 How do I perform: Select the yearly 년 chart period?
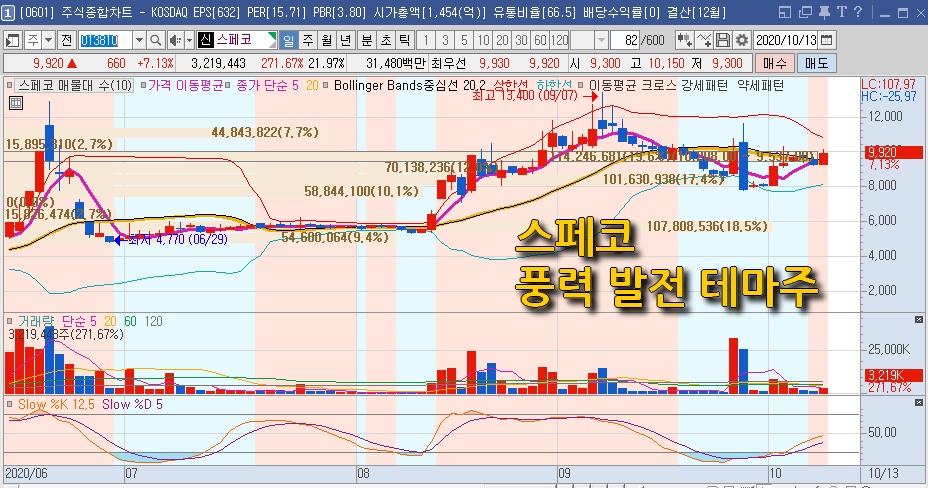coord(346,40)
